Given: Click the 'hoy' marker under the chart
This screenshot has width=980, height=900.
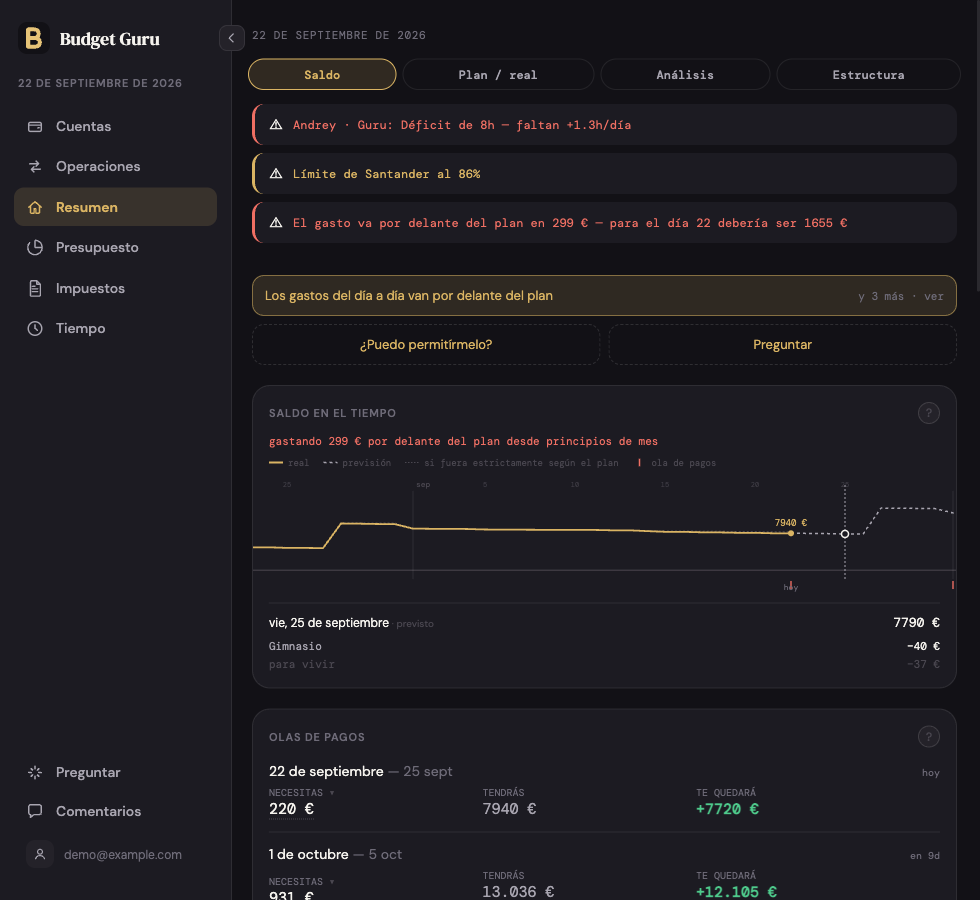Looking at the screenshot, I should point(791,588).
